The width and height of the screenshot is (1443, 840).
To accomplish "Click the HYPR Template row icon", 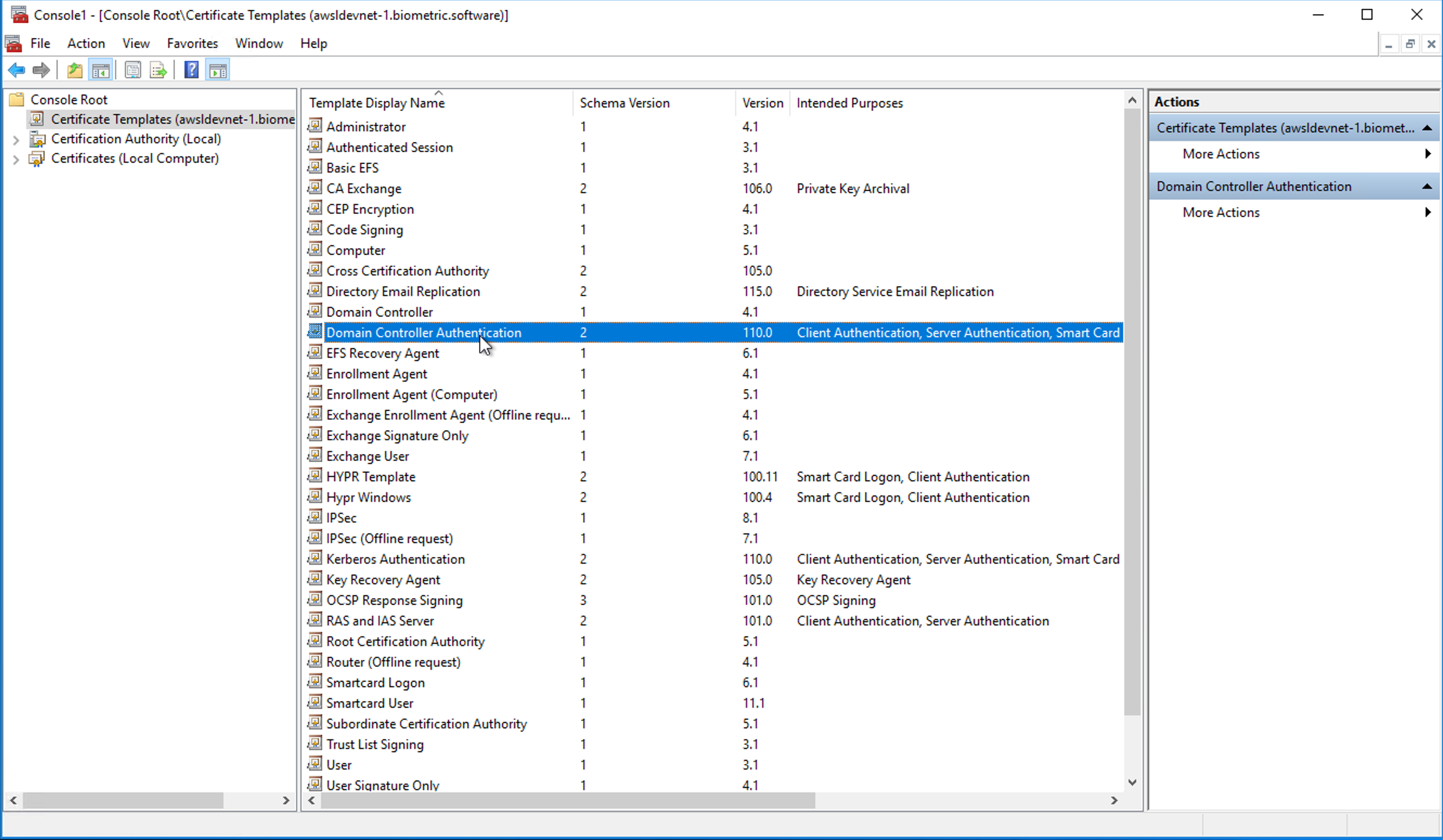I will point(314,476).
